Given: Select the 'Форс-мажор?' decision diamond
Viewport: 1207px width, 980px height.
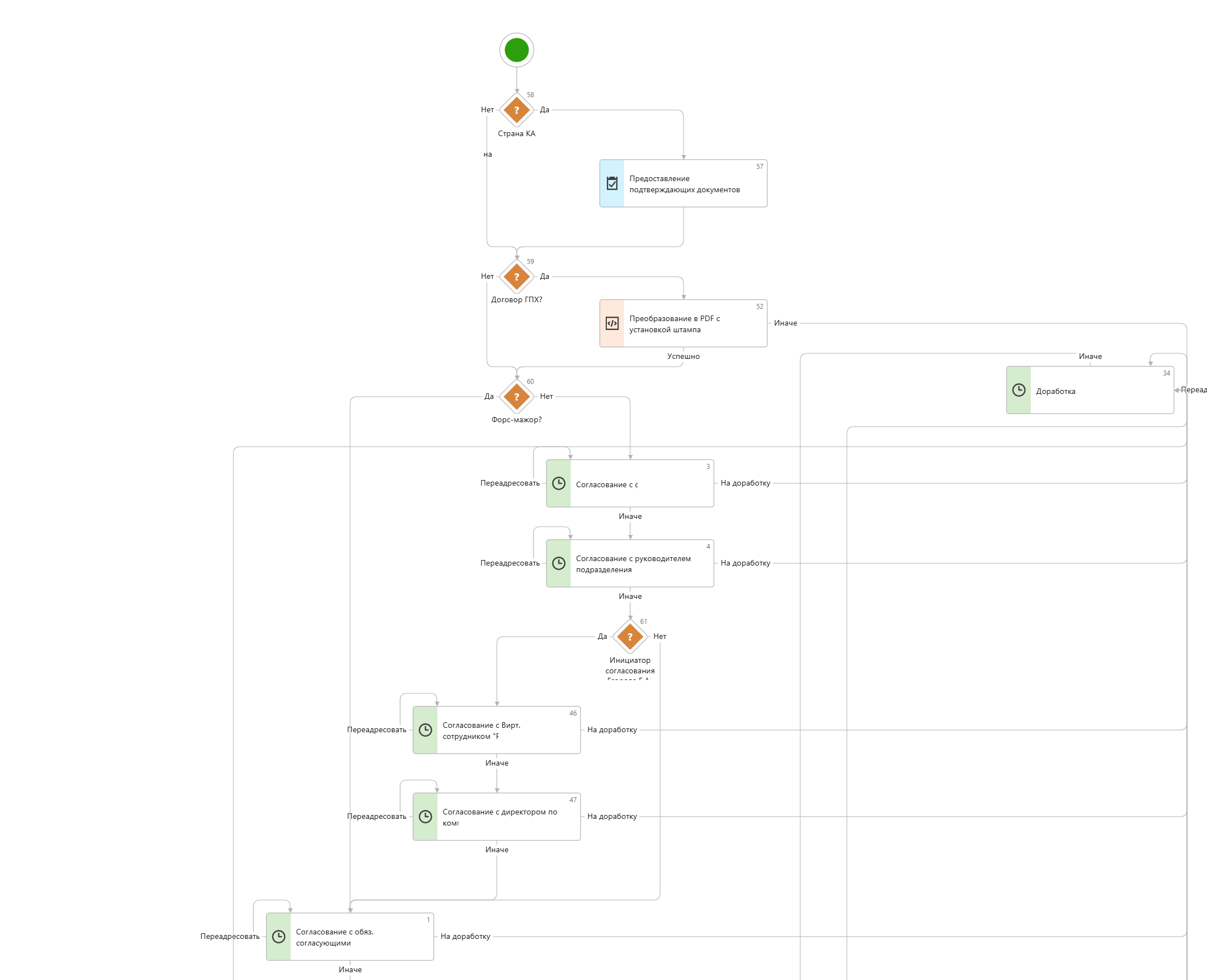Looking at the screenshot, I should [516, 397].
